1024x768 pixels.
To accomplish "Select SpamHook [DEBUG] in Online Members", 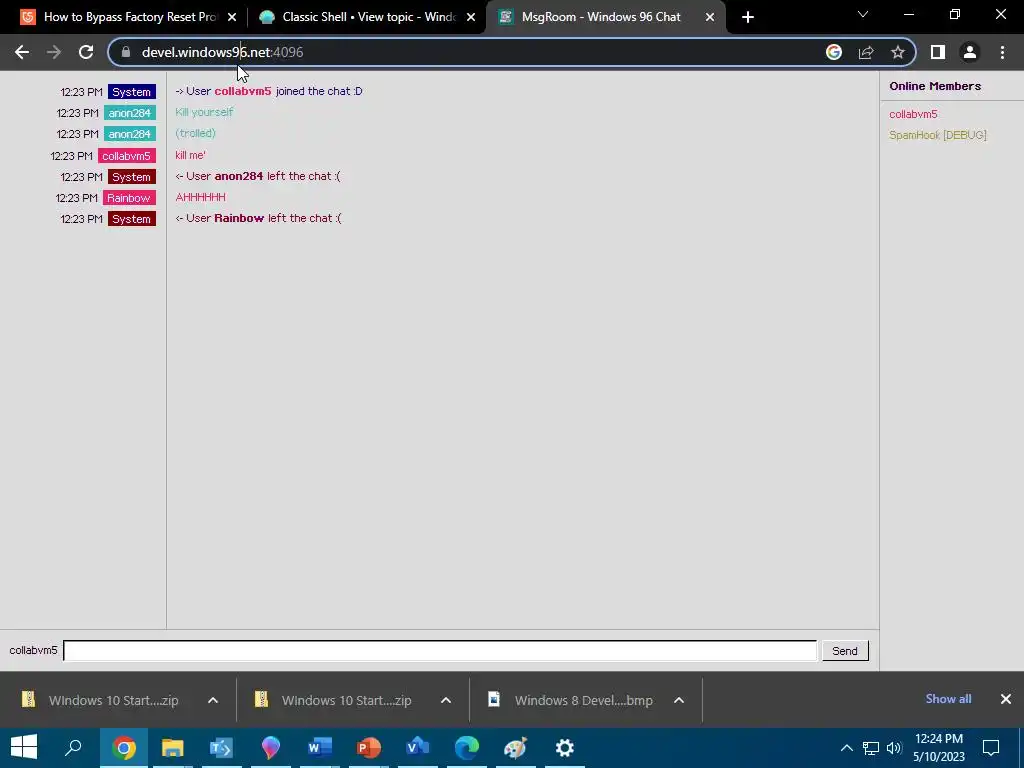I will pos(938,135).
